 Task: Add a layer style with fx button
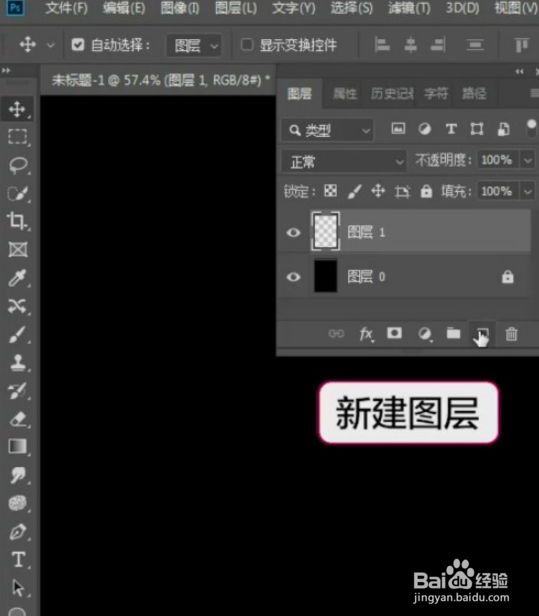pos(366,334)
